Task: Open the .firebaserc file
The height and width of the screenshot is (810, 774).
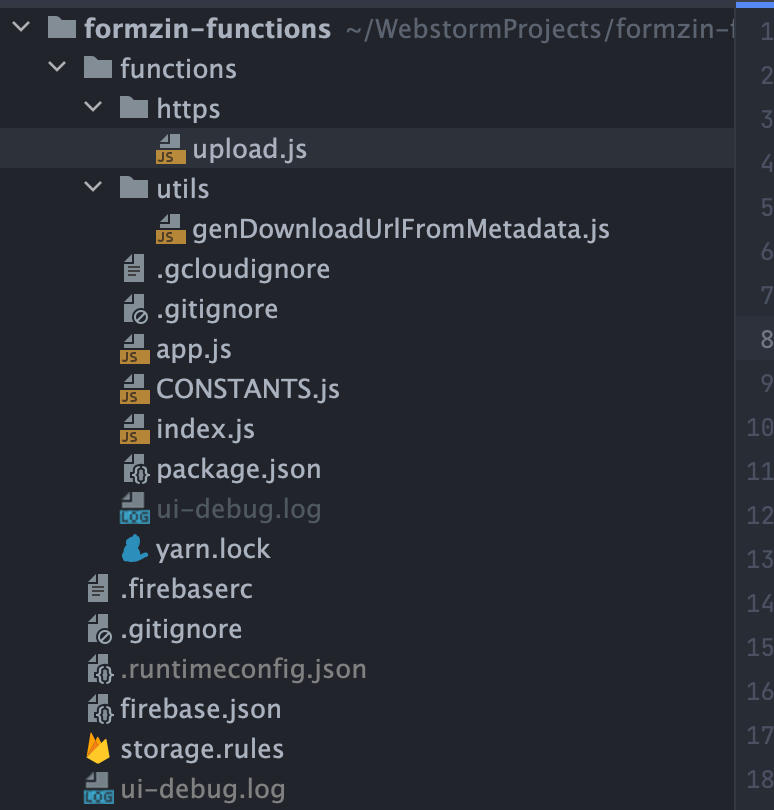Action: 186,589
